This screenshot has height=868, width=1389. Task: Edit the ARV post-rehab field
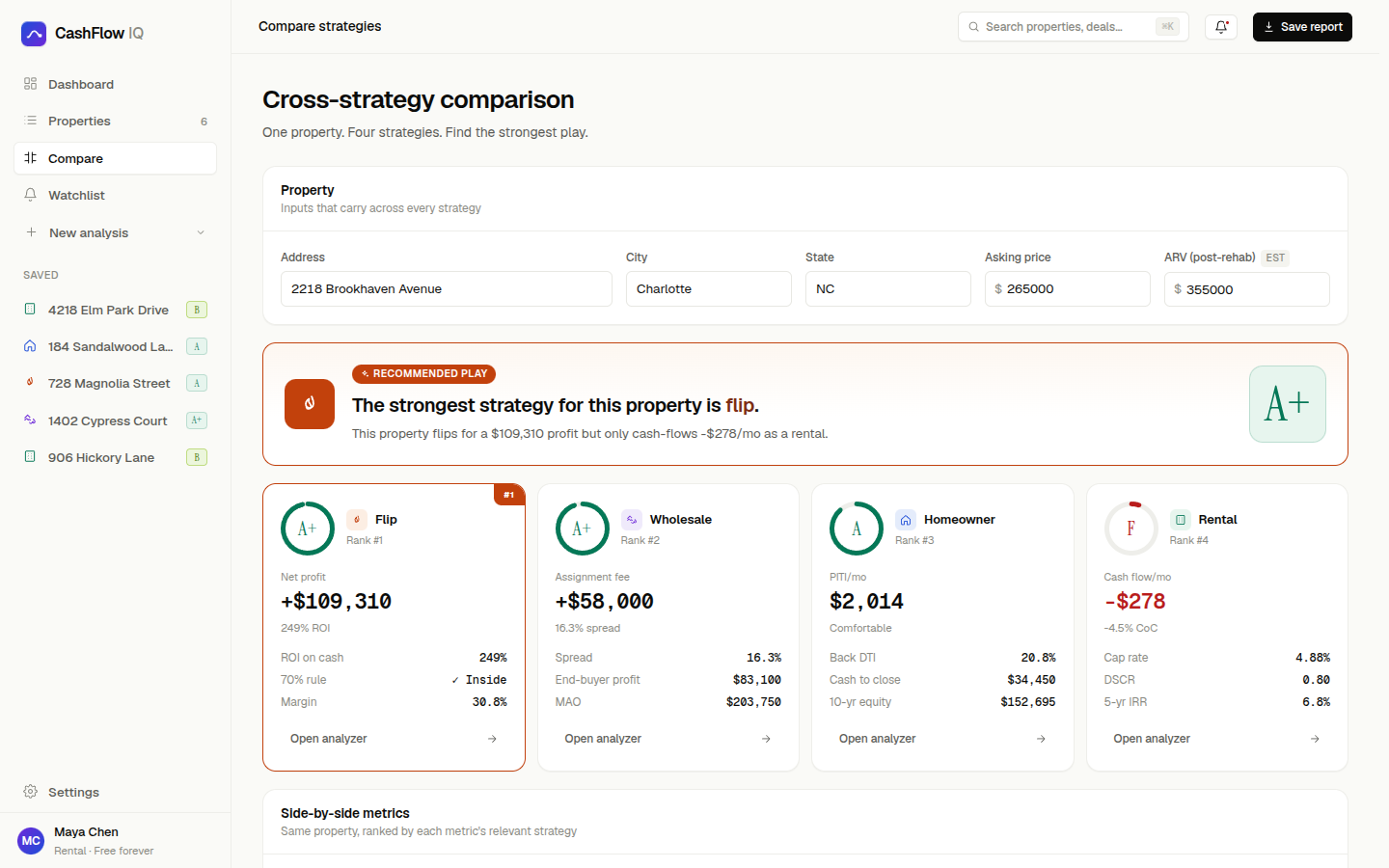(x=1247, y=289)
